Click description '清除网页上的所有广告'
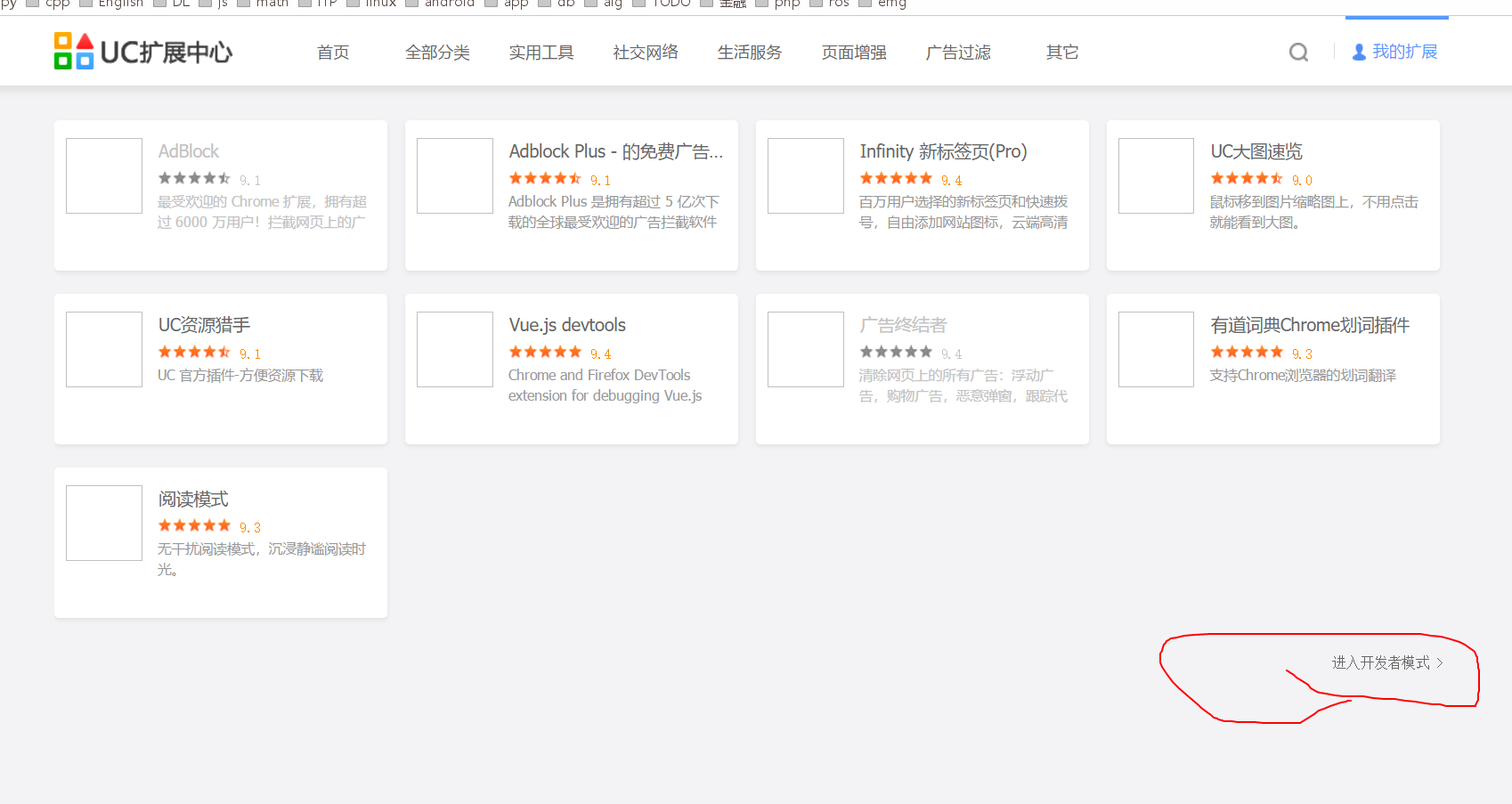Screen dimensions: 1512x804 929,375
